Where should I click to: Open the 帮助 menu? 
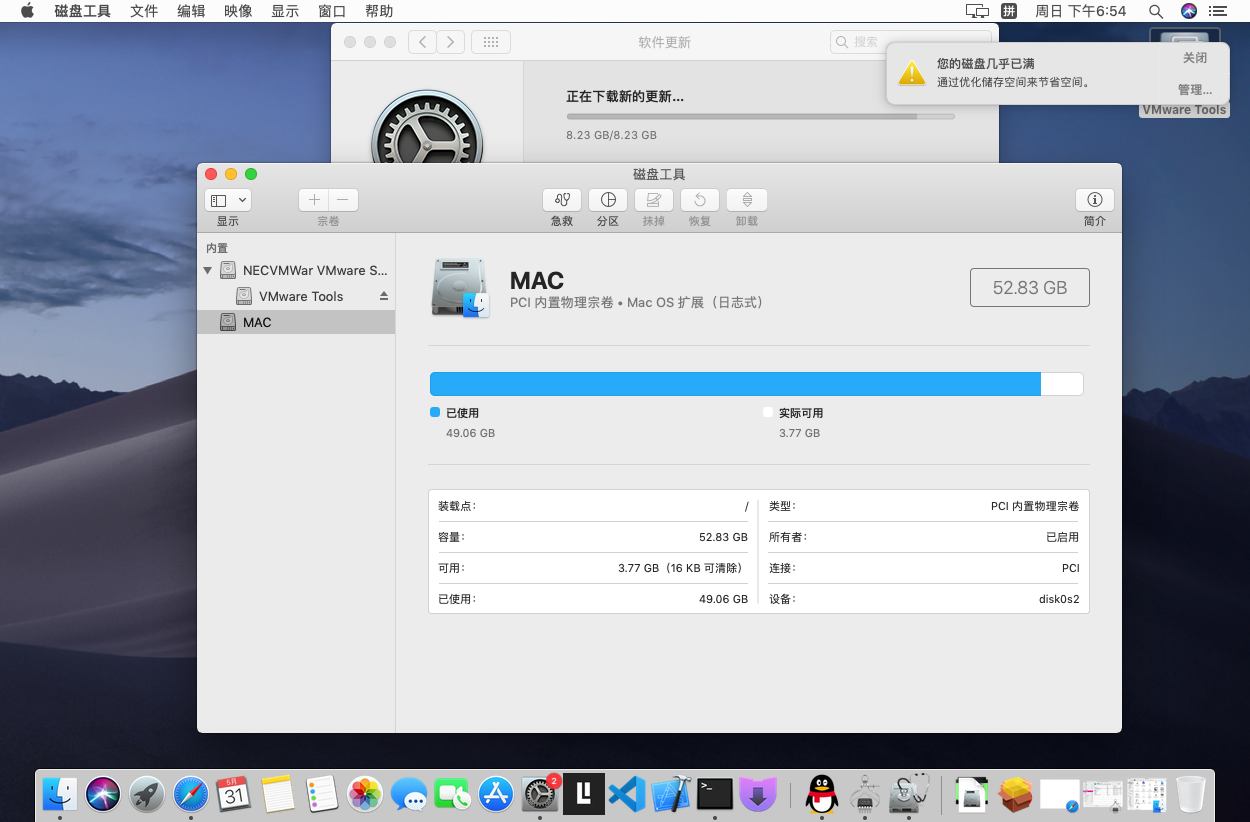tap(379, 11)
